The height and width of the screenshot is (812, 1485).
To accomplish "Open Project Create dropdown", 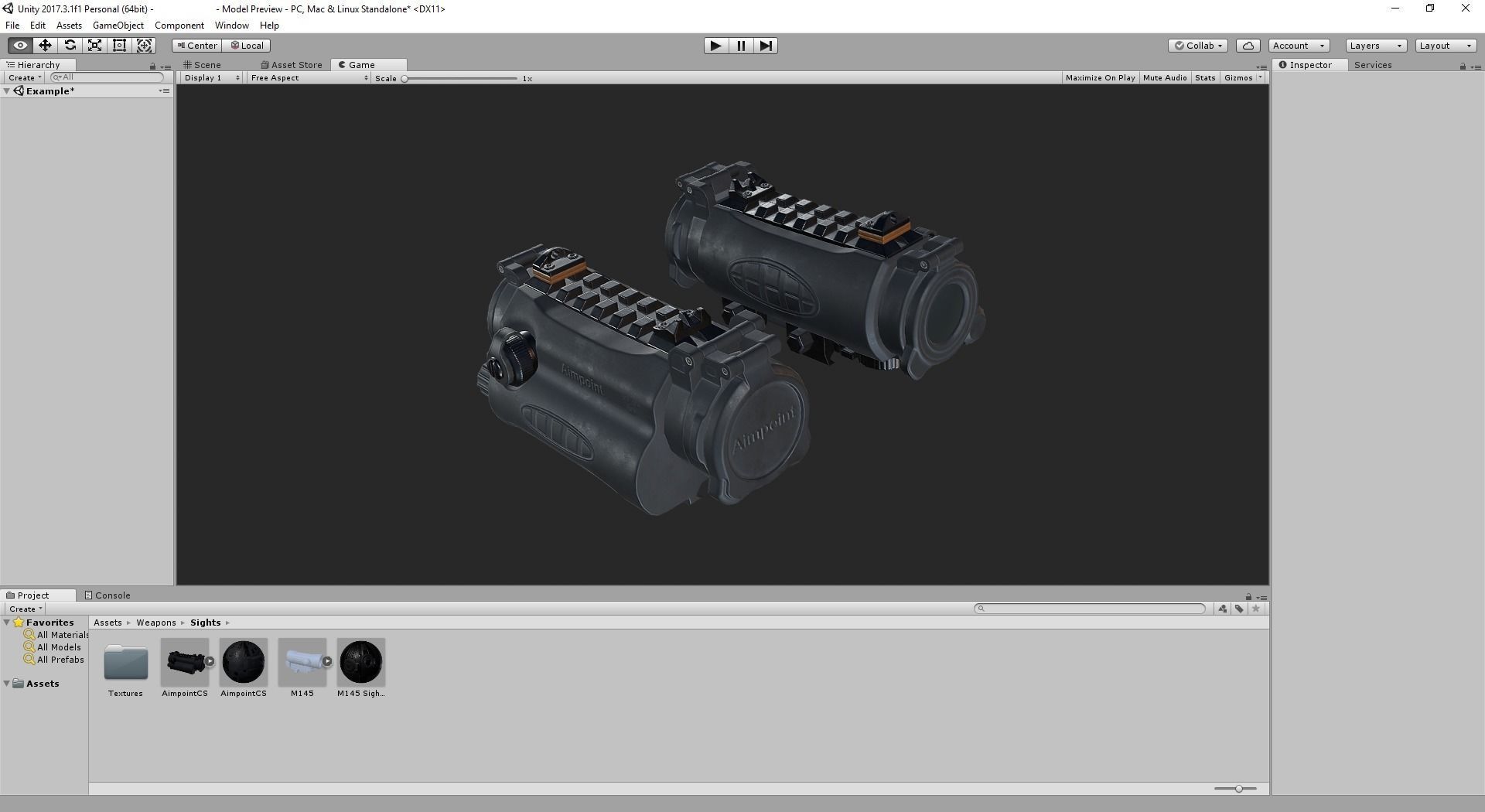I will pyautogui.click(x=25, y=609).
